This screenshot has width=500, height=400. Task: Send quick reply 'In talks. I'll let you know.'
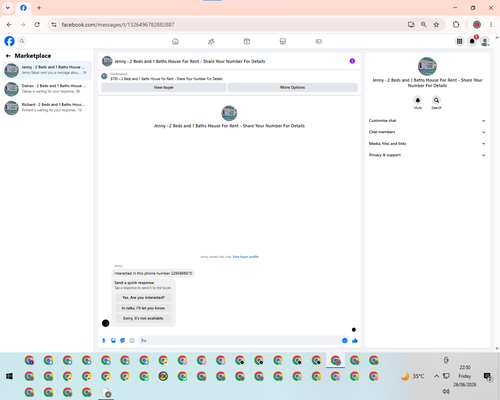[143, 308]
